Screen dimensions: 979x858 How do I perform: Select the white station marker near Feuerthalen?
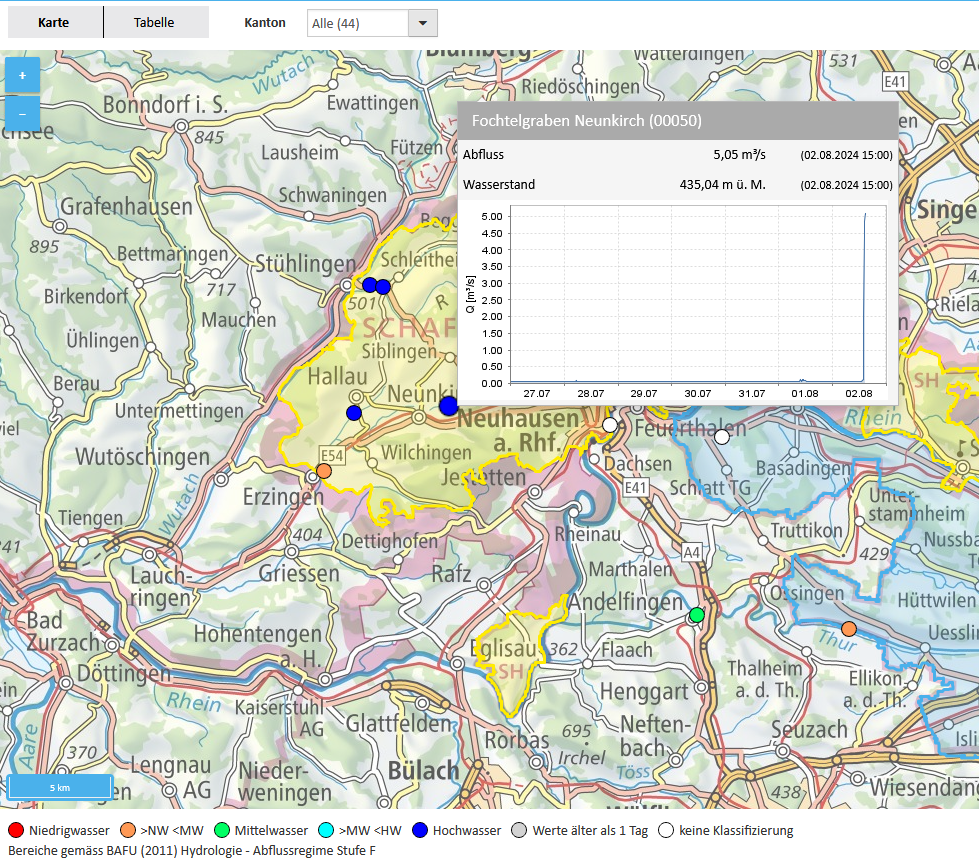722,437
